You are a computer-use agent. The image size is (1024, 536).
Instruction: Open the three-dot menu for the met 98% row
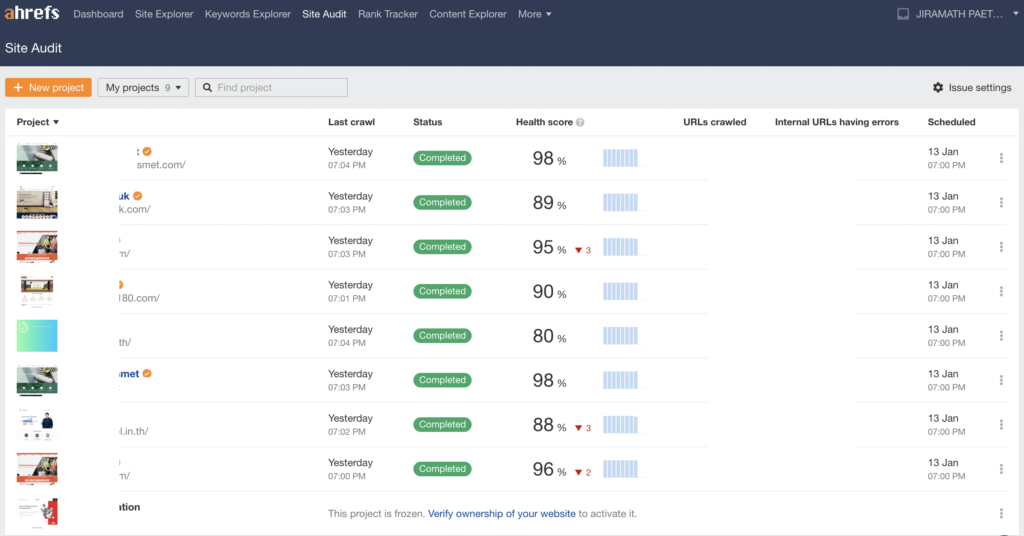pos(1001,380)
